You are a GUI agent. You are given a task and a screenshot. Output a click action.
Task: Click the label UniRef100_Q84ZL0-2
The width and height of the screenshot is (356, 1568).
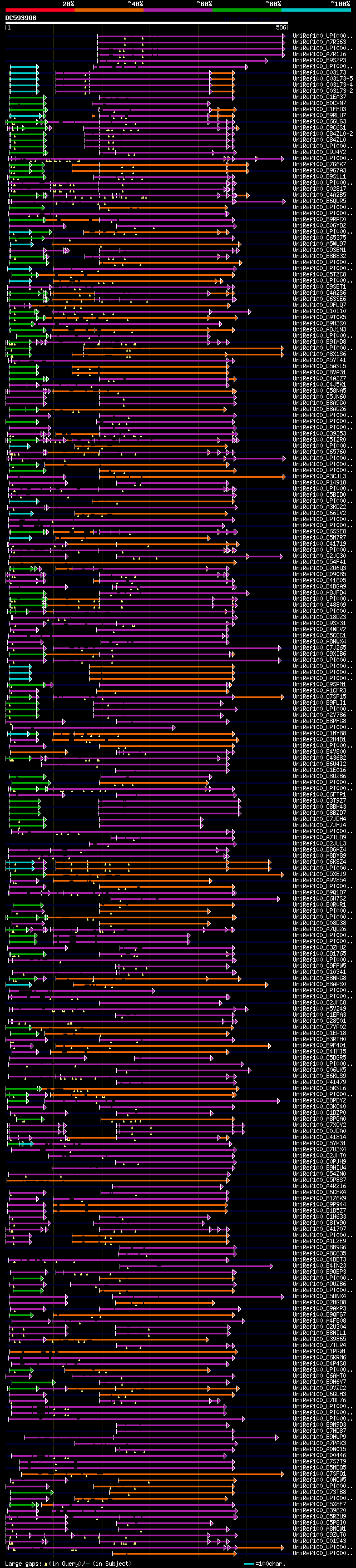(x=323, y=133)
